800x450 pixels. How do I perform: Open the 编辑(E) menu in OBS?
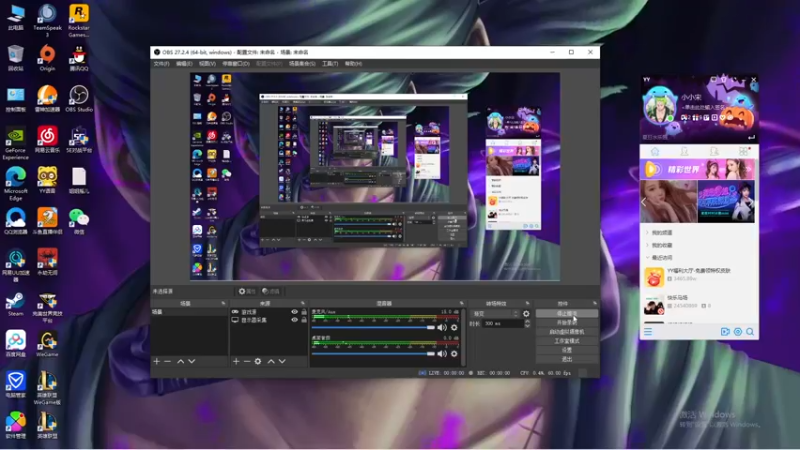coord(184,64)
